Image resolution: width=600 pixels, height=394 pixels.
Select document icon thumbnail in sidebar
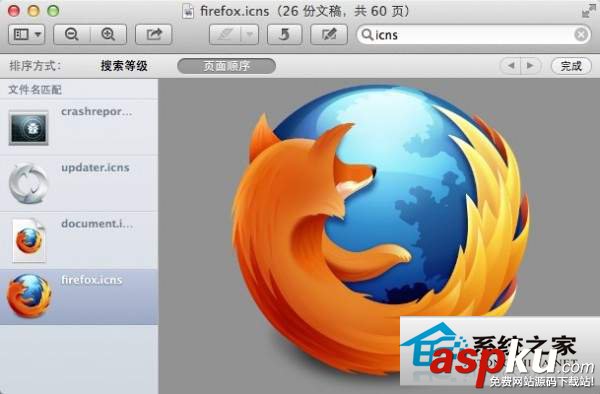pyautogui.click(x=29, y=240)
